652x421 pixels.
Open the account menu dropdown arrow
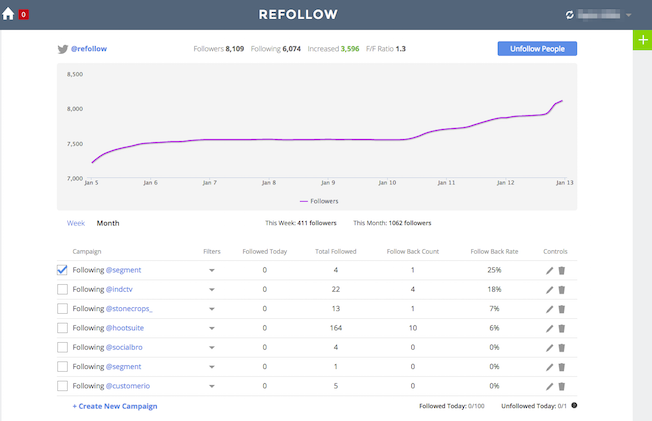(x=629, y=15)
